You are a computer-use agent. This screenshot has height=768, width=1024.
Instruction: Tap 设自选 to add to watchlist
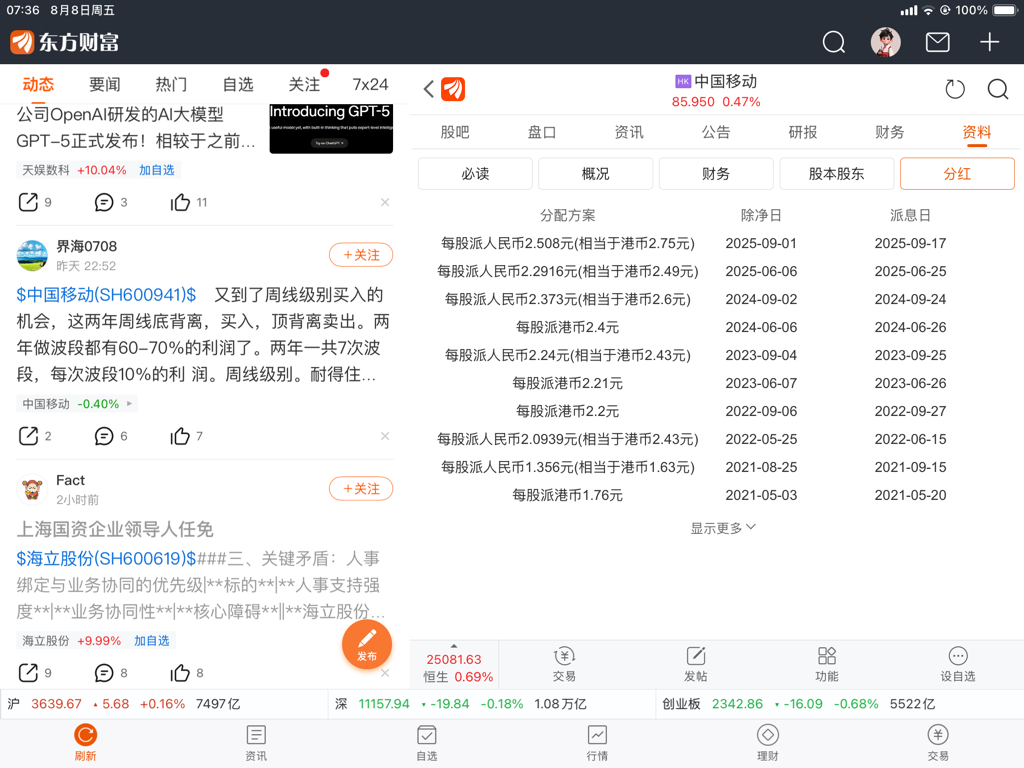pyautogui.click(x=957, y=664)
